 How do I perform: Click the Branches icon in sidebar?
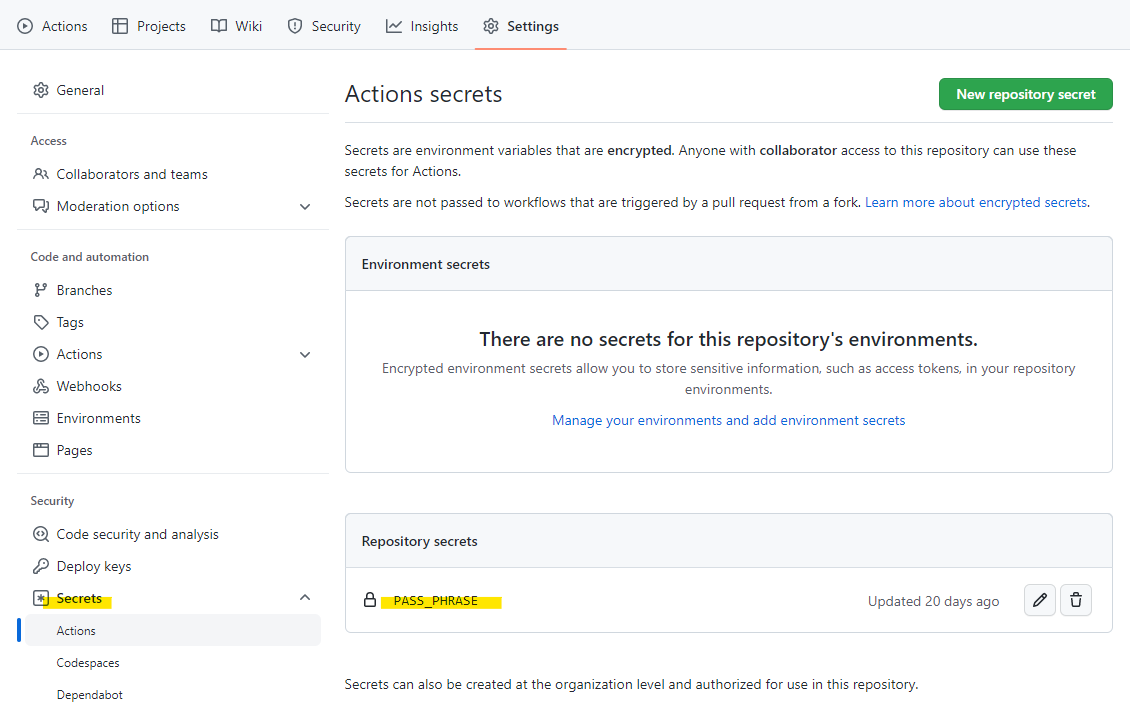[x=41, y=290]
